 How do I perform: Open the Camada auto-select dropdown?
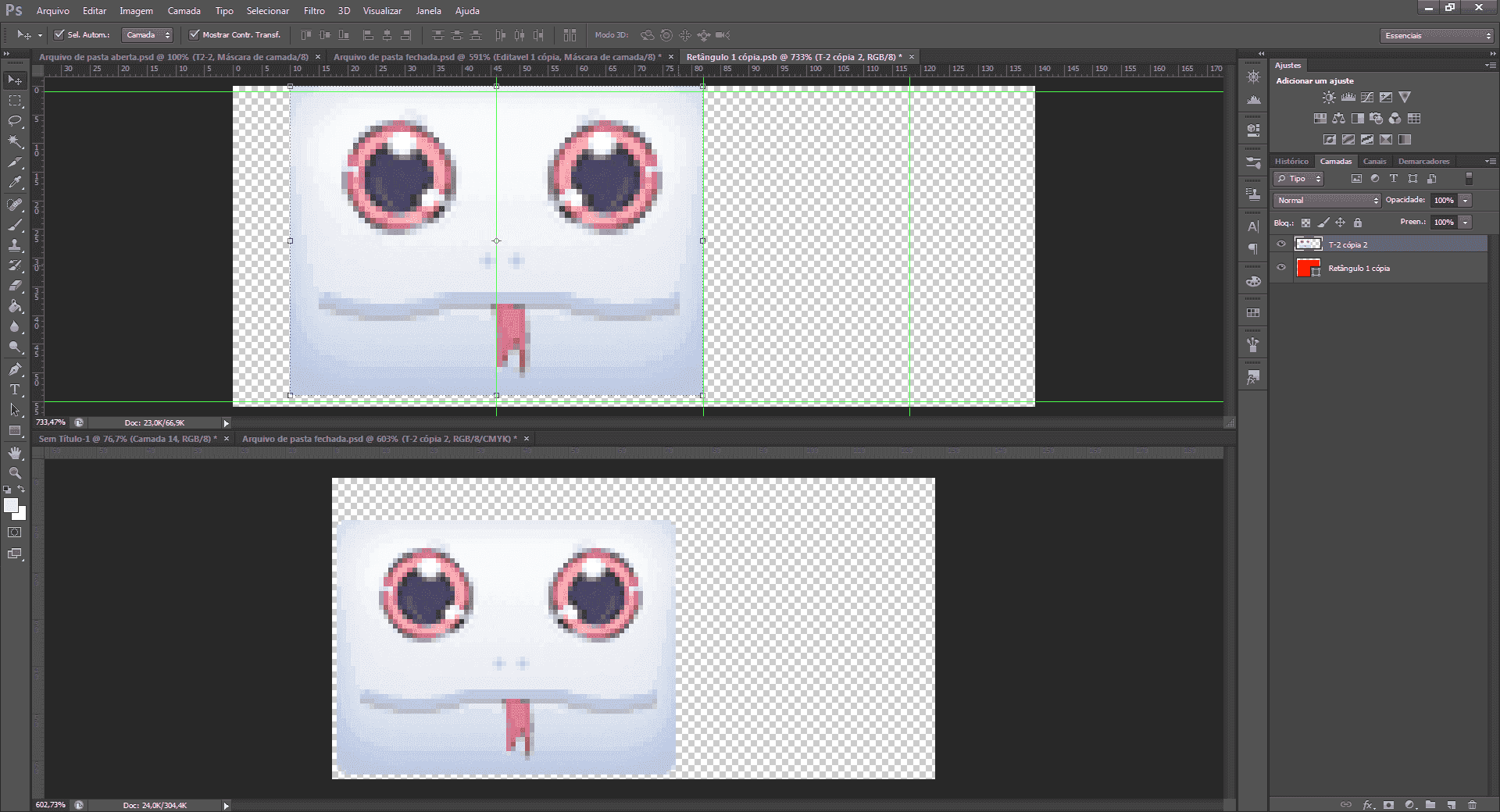click(148, 34)
